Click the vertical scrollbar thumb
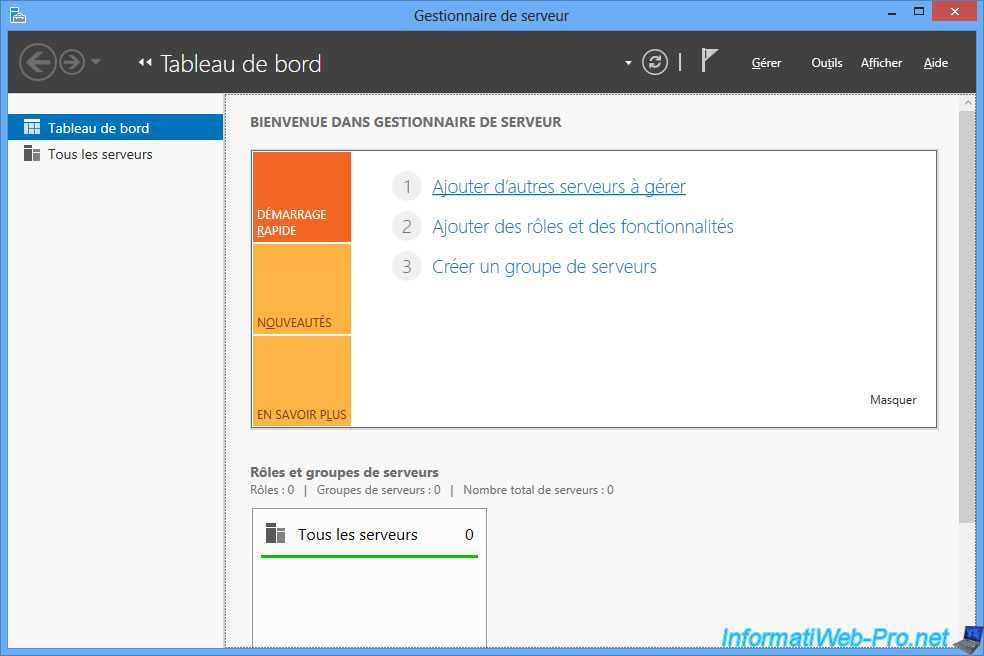Image resolution: width=984 pixels, height=656 pixels. 967,317
